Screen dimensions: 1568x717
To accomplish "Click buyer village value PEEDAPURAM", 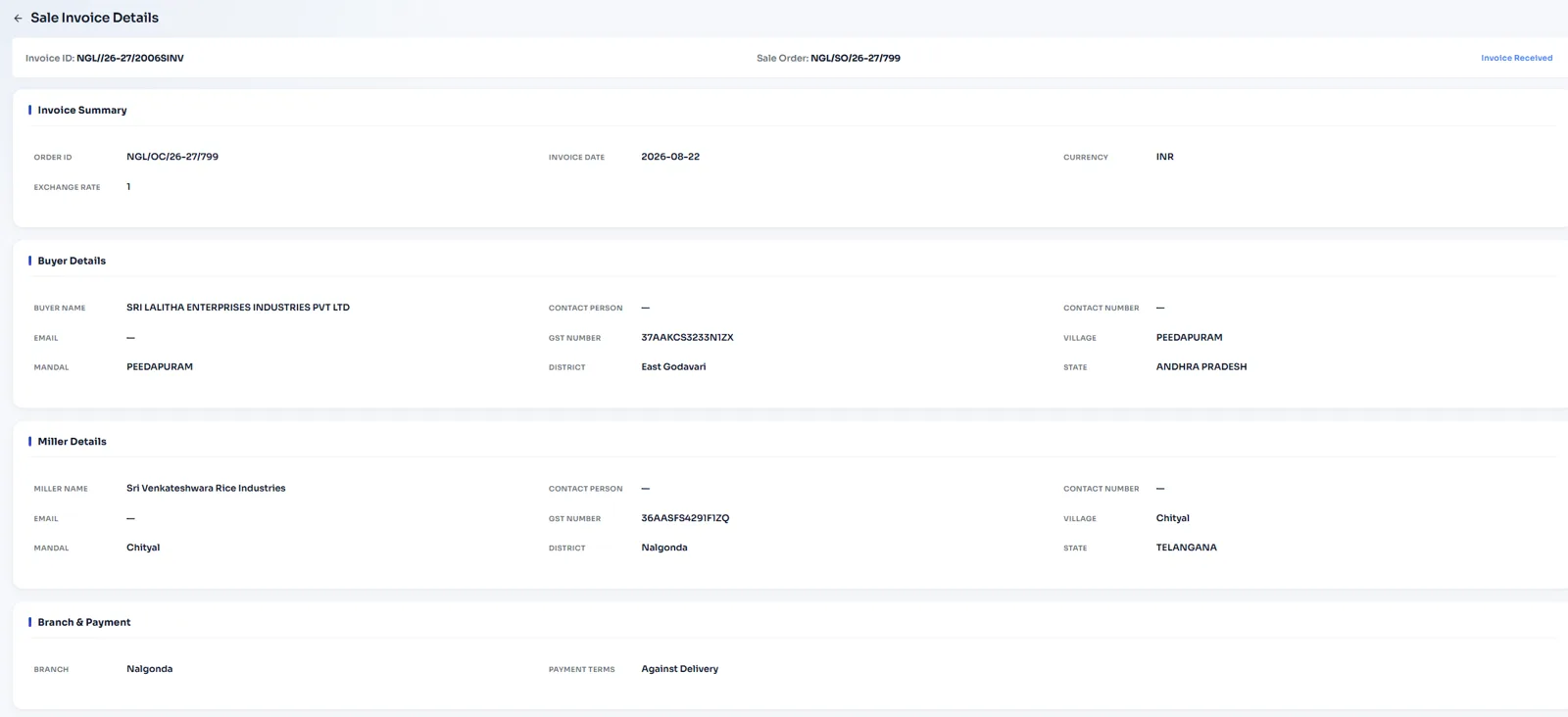I will (1190, 337).
